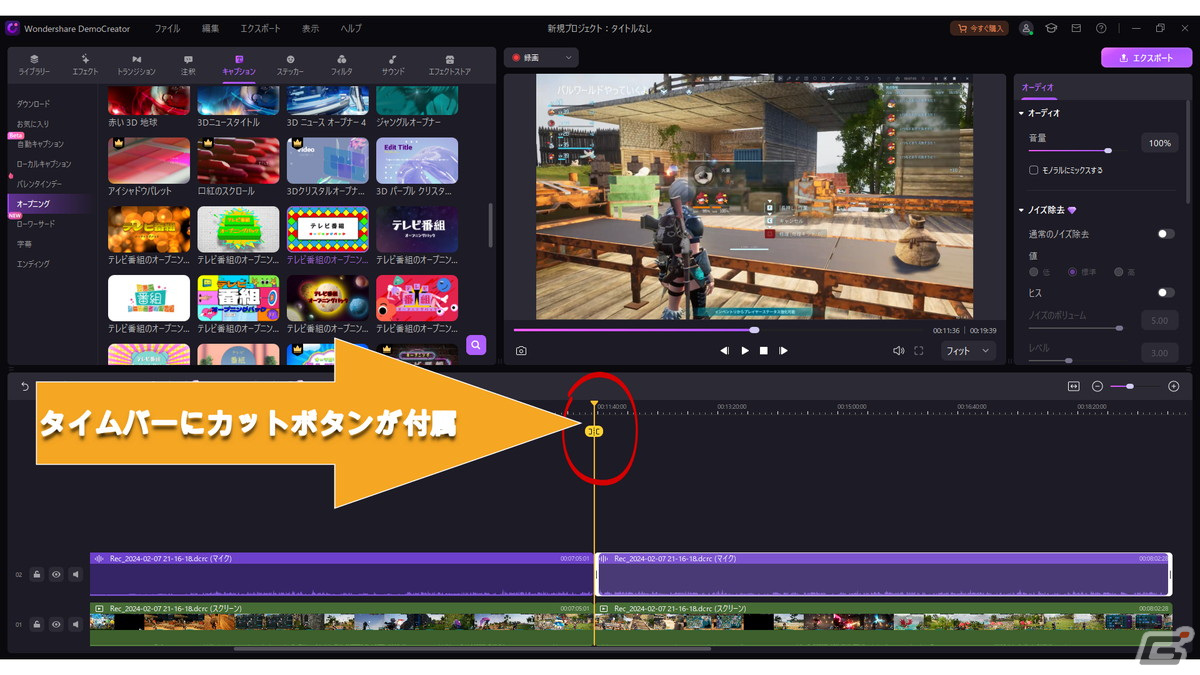
Task: Toggle 通常のノイズ除去 switch on
Action: tap(1166, 233)
